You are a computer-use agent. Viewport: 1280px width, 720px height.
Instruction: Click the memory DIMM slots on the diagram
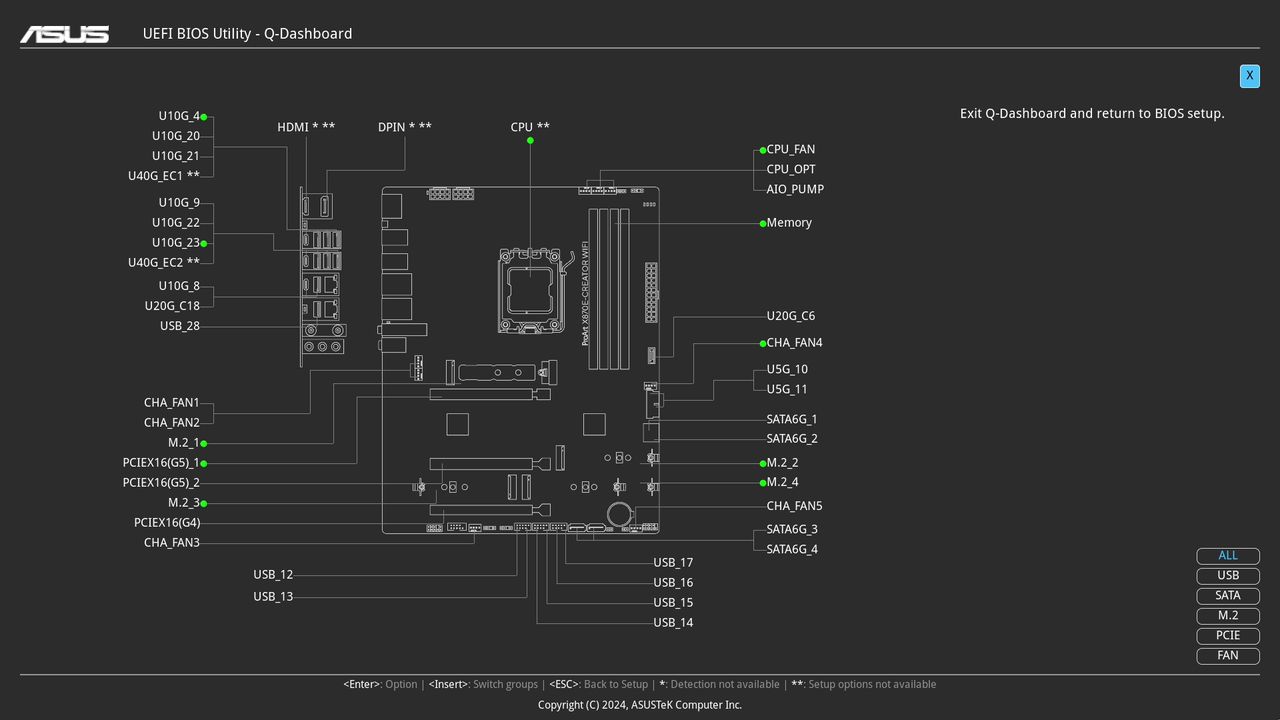(x=609, y=288)
